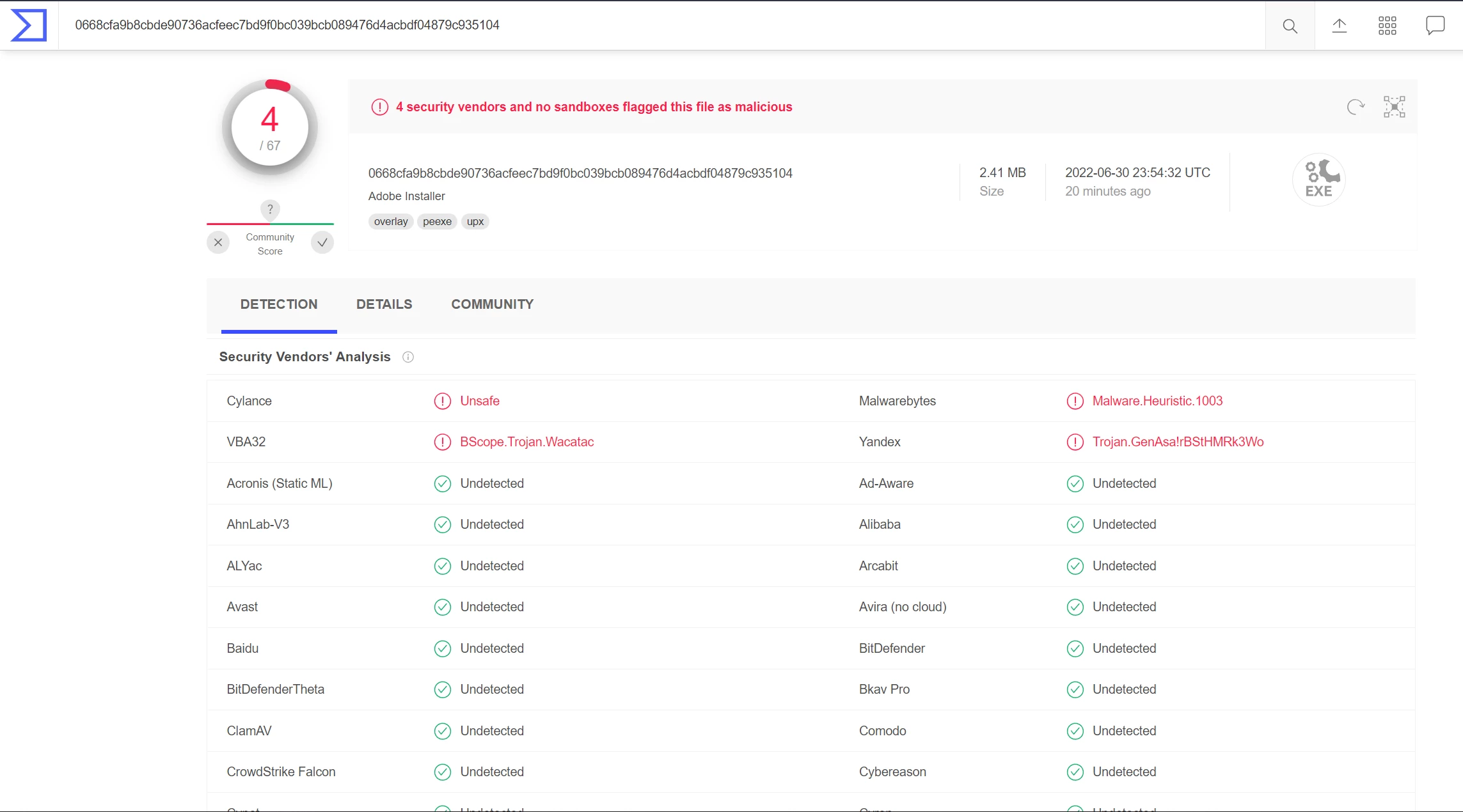
Task: Click the search magnifier icon
Action: pyautogui.click(x=1290, y=26)
